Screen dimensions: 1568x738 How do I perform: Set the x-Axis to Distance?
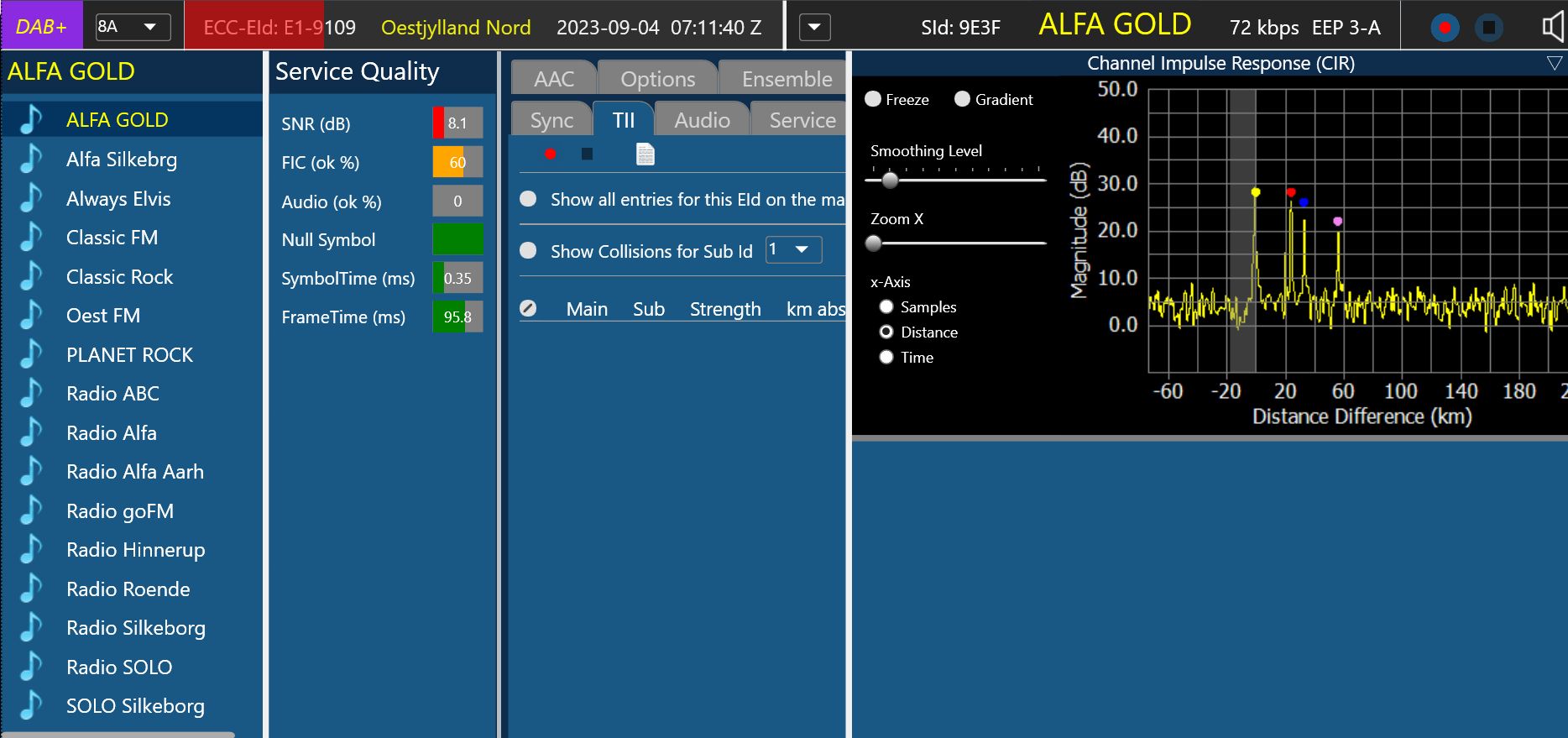(886, 332)
